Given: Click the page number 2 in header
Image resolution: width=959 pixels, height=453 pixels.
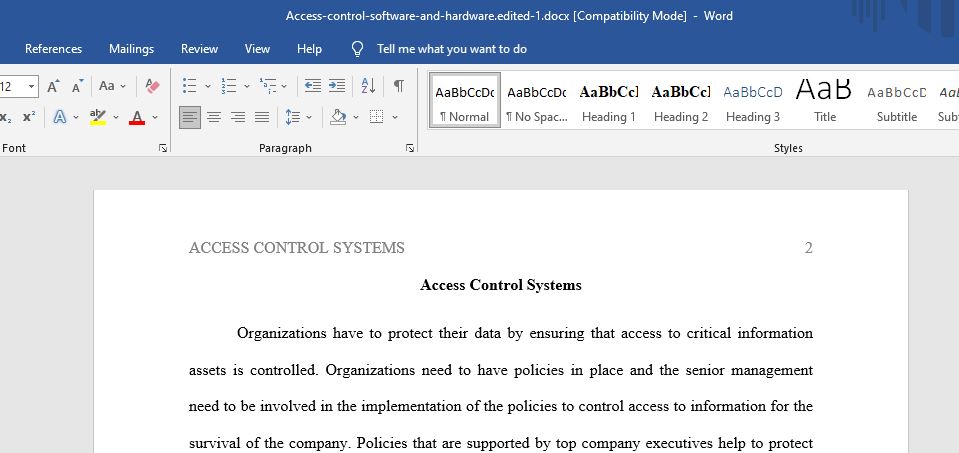Looking at the screenshot, I should click(x=809, y=248).
